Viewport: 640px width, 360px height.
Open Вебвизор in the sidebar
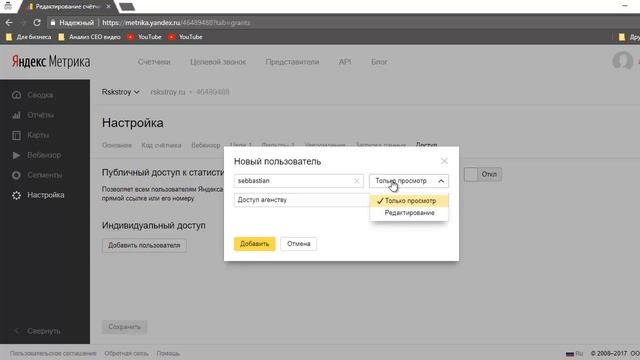coord(44,155)
